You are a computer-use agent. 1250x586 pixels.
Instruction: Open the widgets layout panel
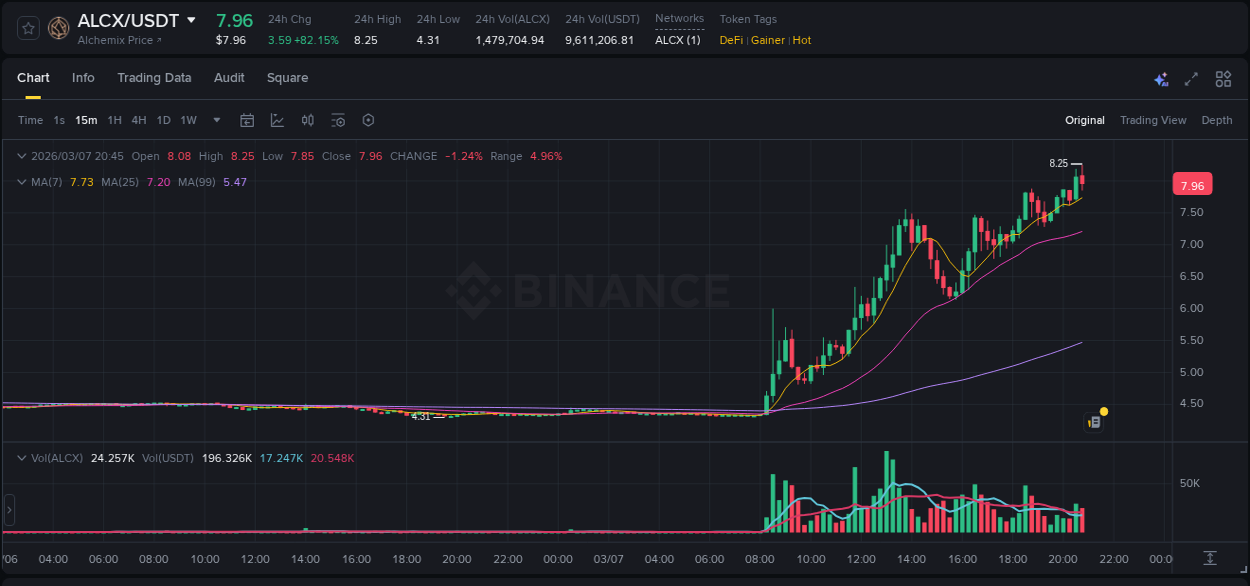tap(1221, 79)
